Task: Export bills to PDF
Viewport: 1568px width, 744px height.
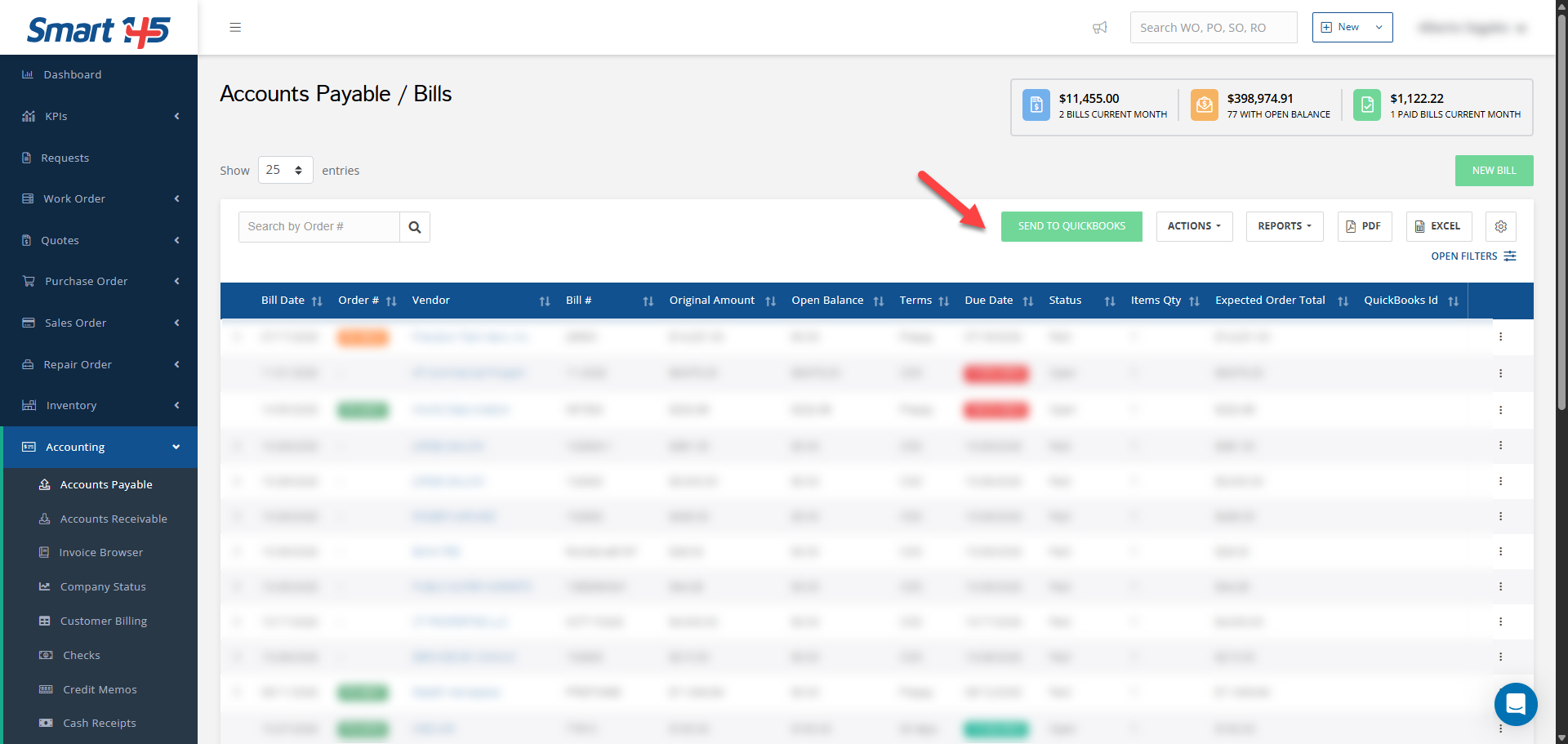Action: point(1364,226)
